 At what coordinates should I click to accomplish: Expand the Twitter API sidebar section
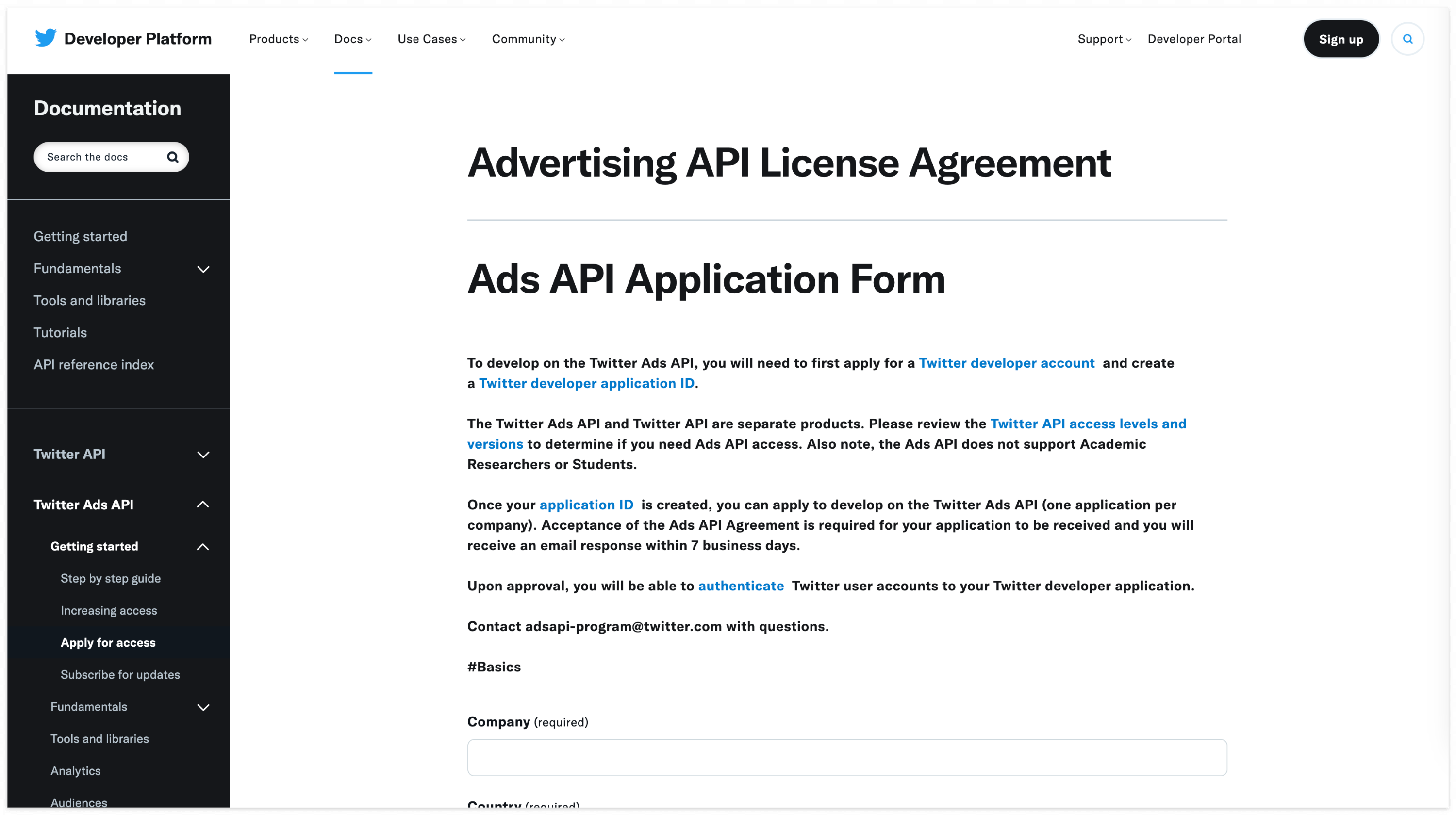click(x=203, y=455)
